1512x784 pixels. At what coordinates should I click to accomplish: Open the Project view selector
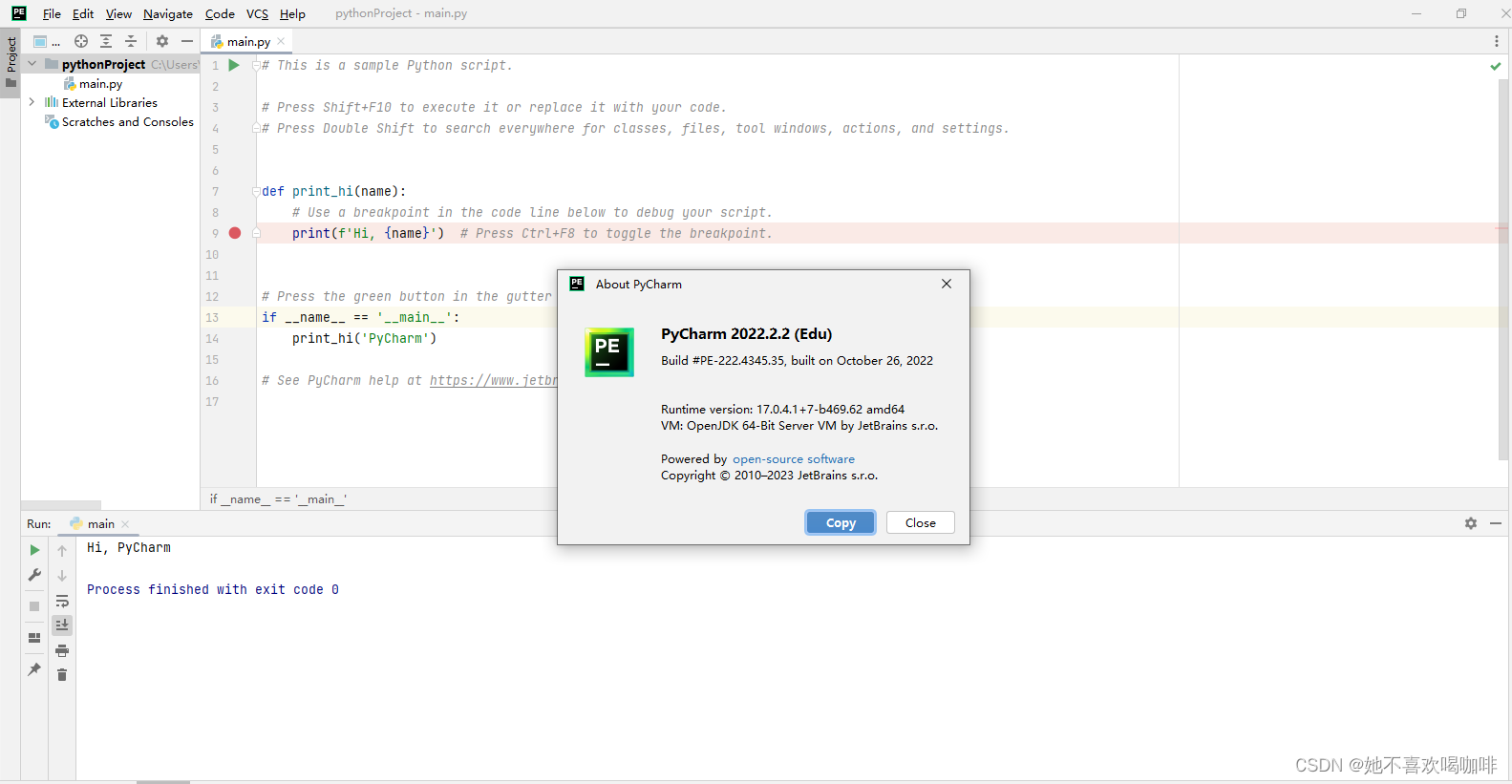45,41
